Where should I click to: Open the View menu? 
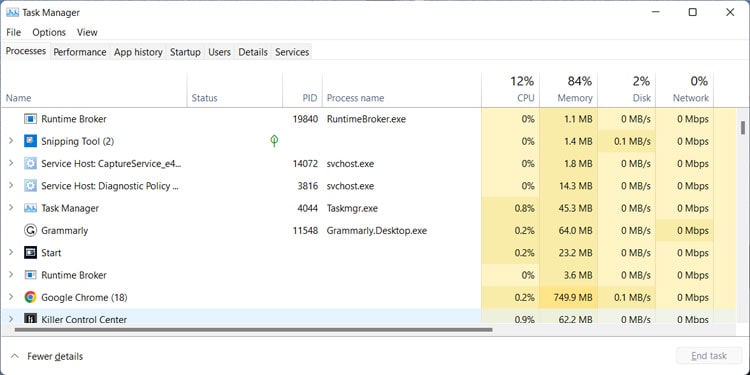click(x=87, y=33)
